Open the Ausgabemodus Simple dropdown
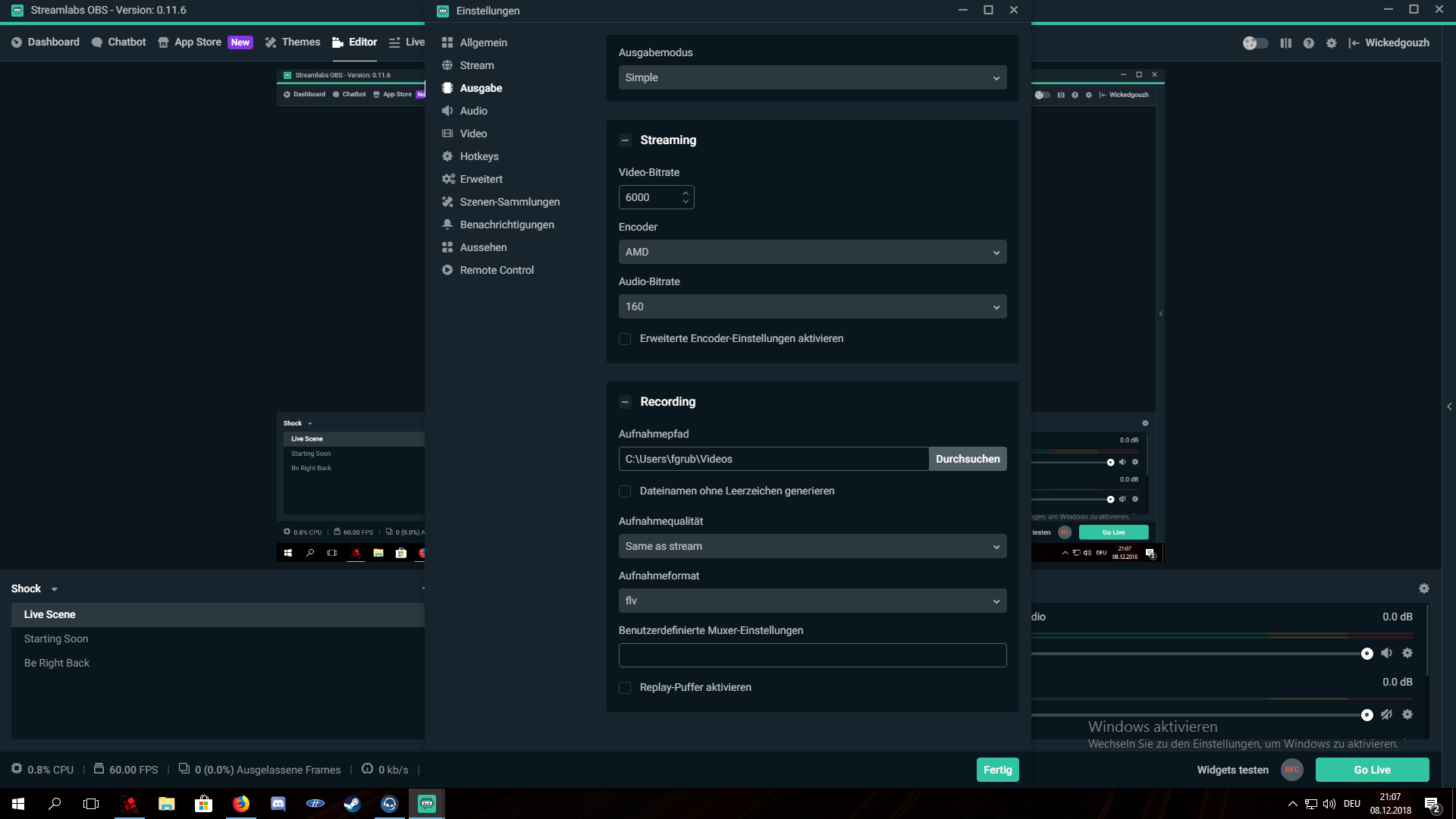This screenshot has width=1456, height=819. [812, 77]
